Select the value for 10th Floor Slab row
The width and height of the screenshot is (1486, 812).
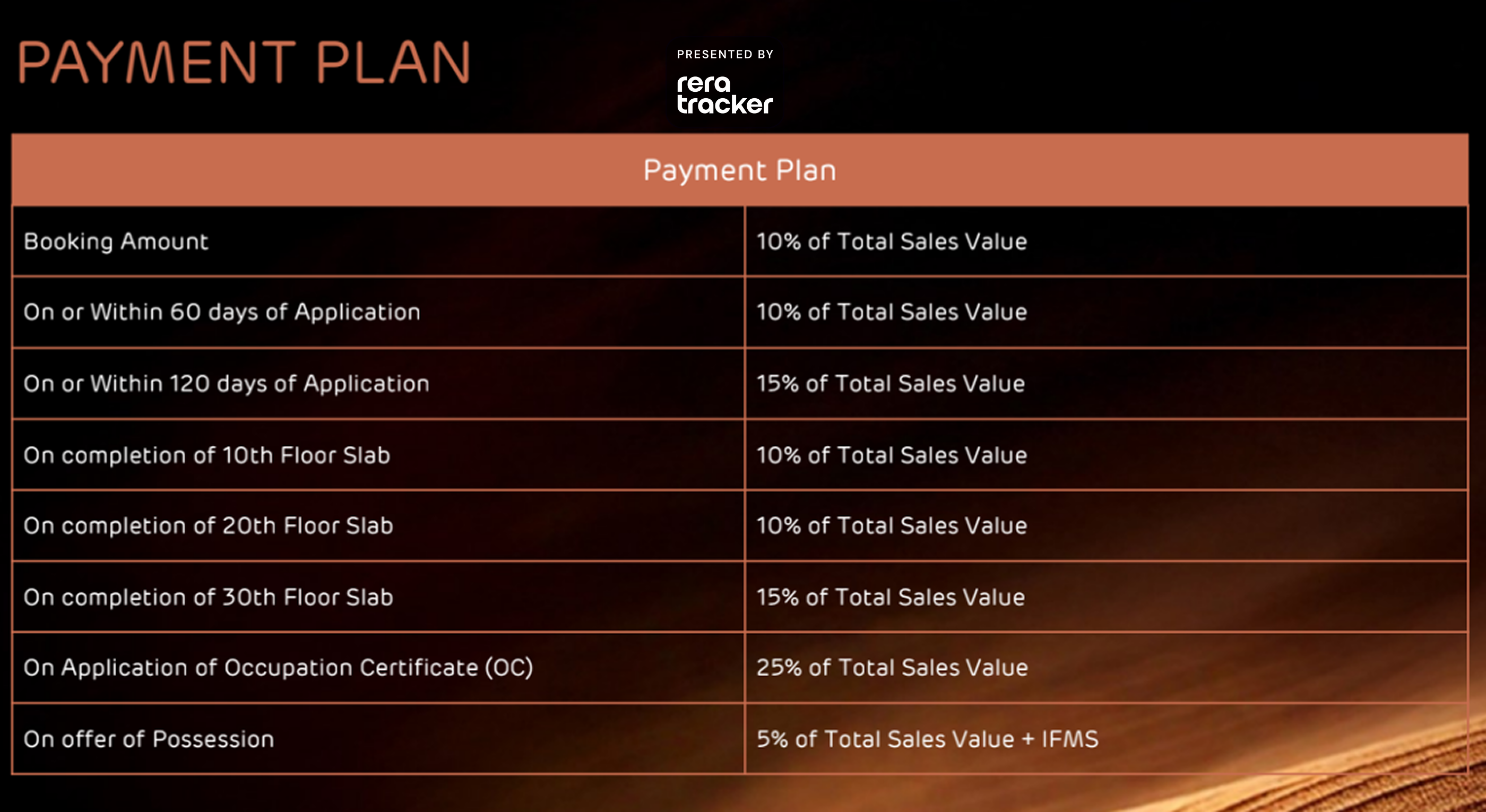tap(891, 455)
